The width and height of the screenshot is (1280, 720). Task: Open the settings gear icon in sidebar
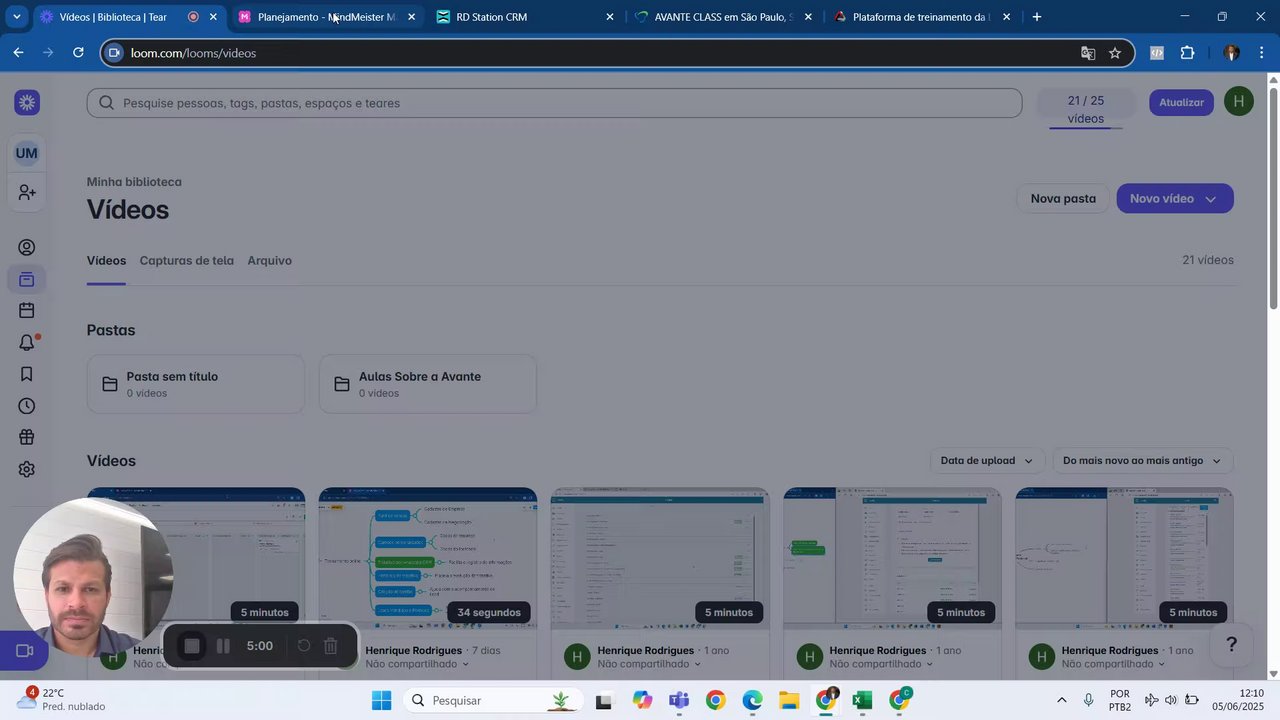27,469
